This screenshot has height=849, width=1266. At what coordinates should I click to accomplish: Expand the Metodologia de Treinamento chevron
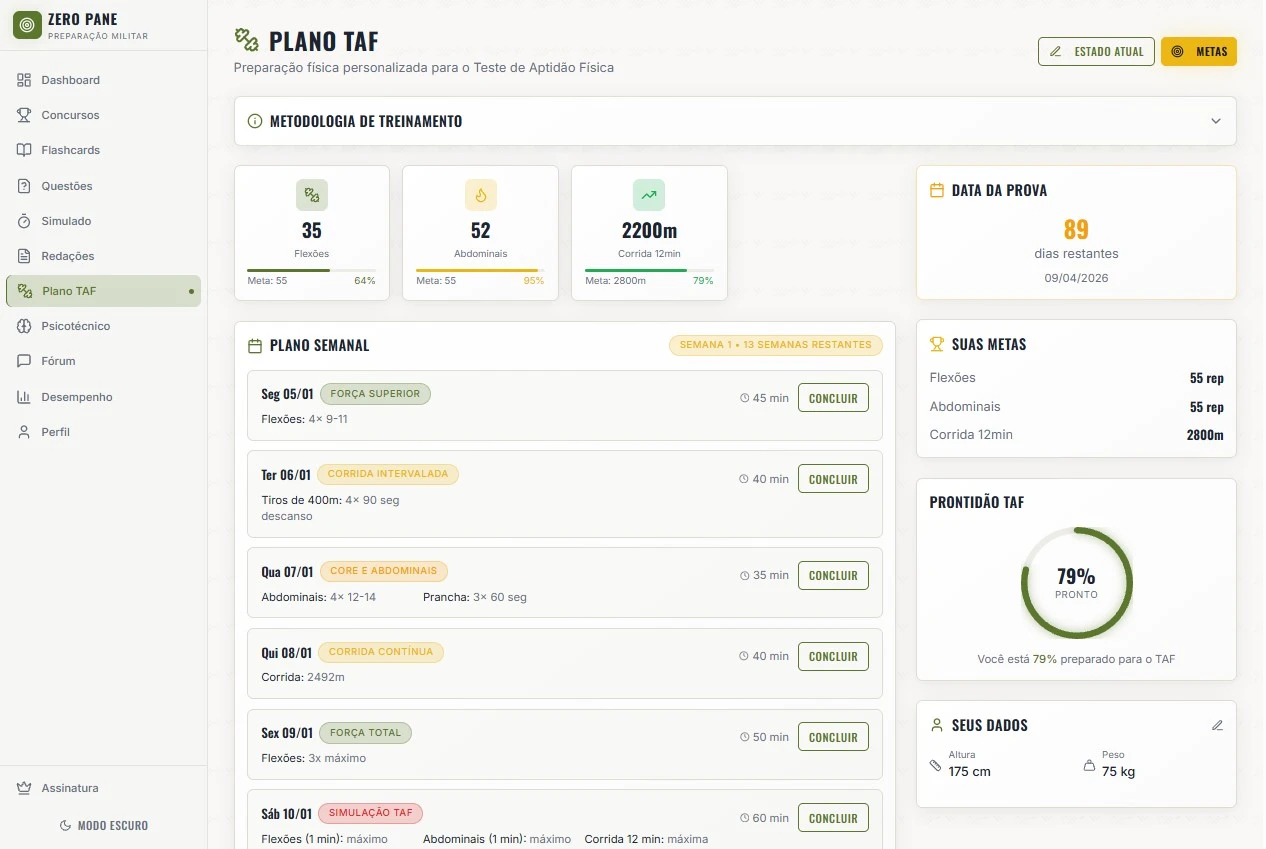point(1216,121)
